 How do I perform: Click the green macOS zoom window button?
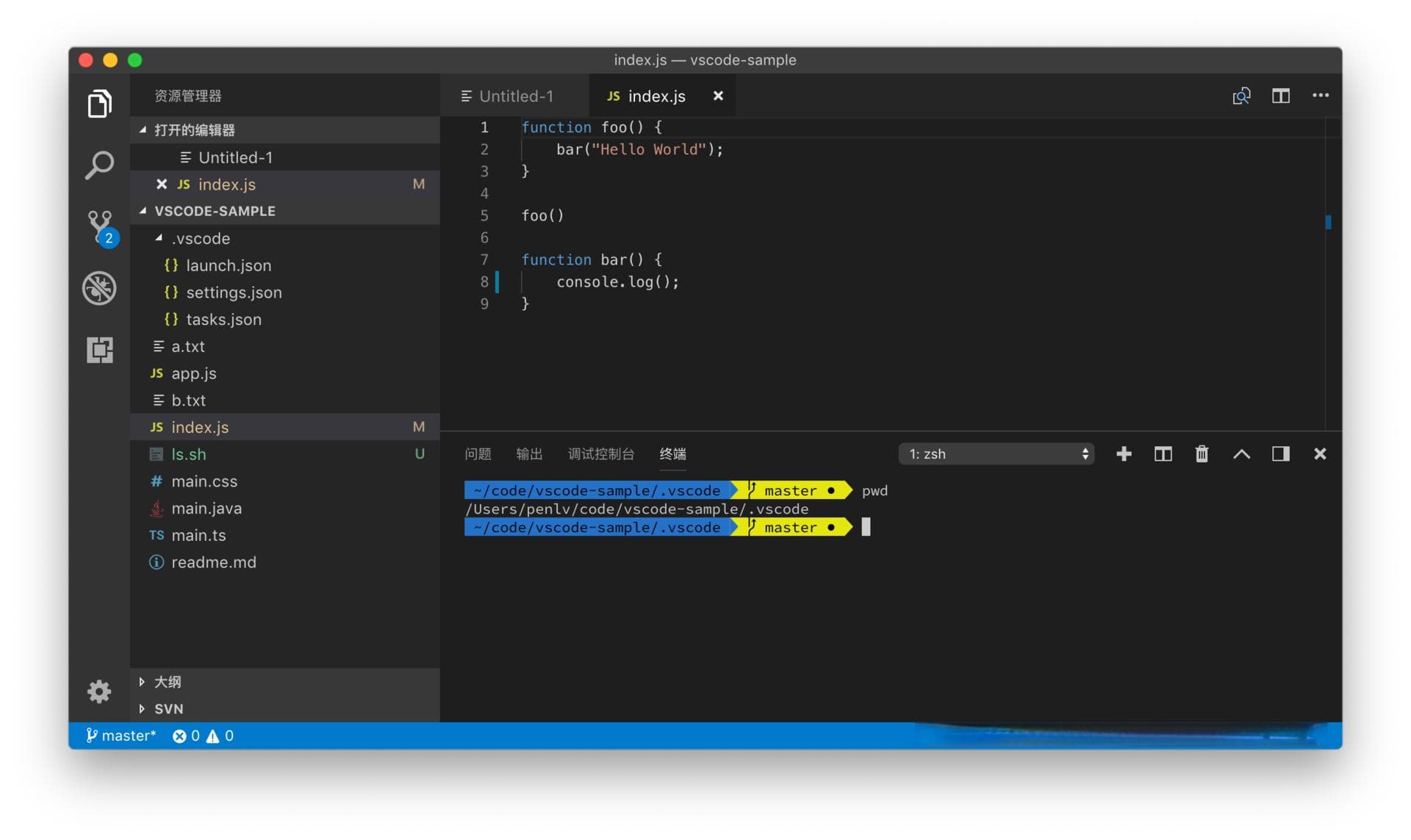tap(134, 60)
